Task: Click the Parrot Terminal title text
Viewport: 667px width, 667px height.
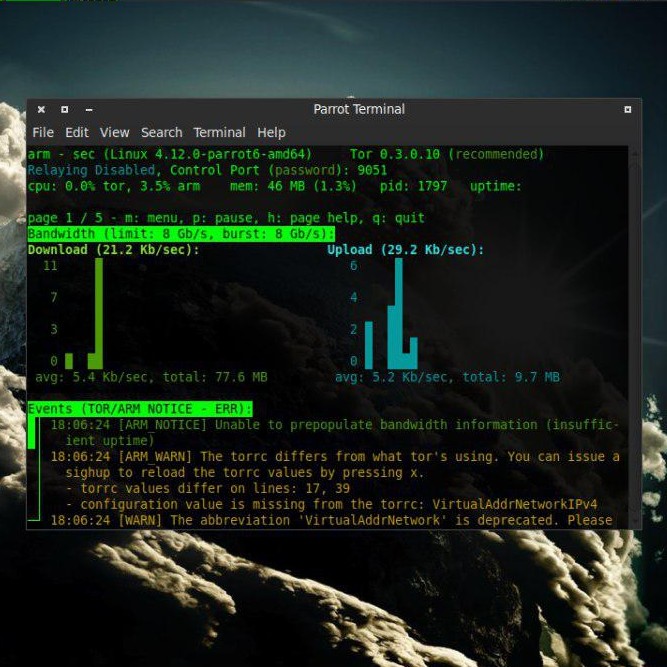Action: click(x=359, y=109)
